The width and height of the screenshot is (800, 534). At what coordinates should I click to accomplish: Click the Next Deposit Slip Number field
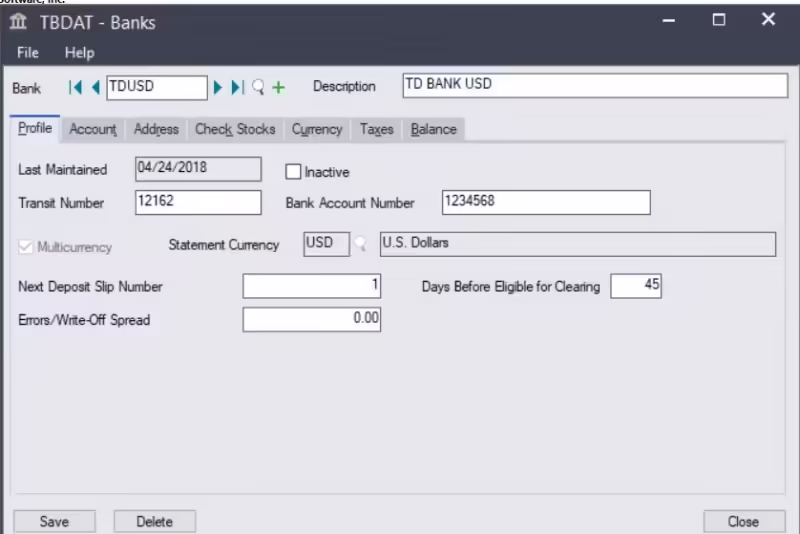click(x=312, y=286)
